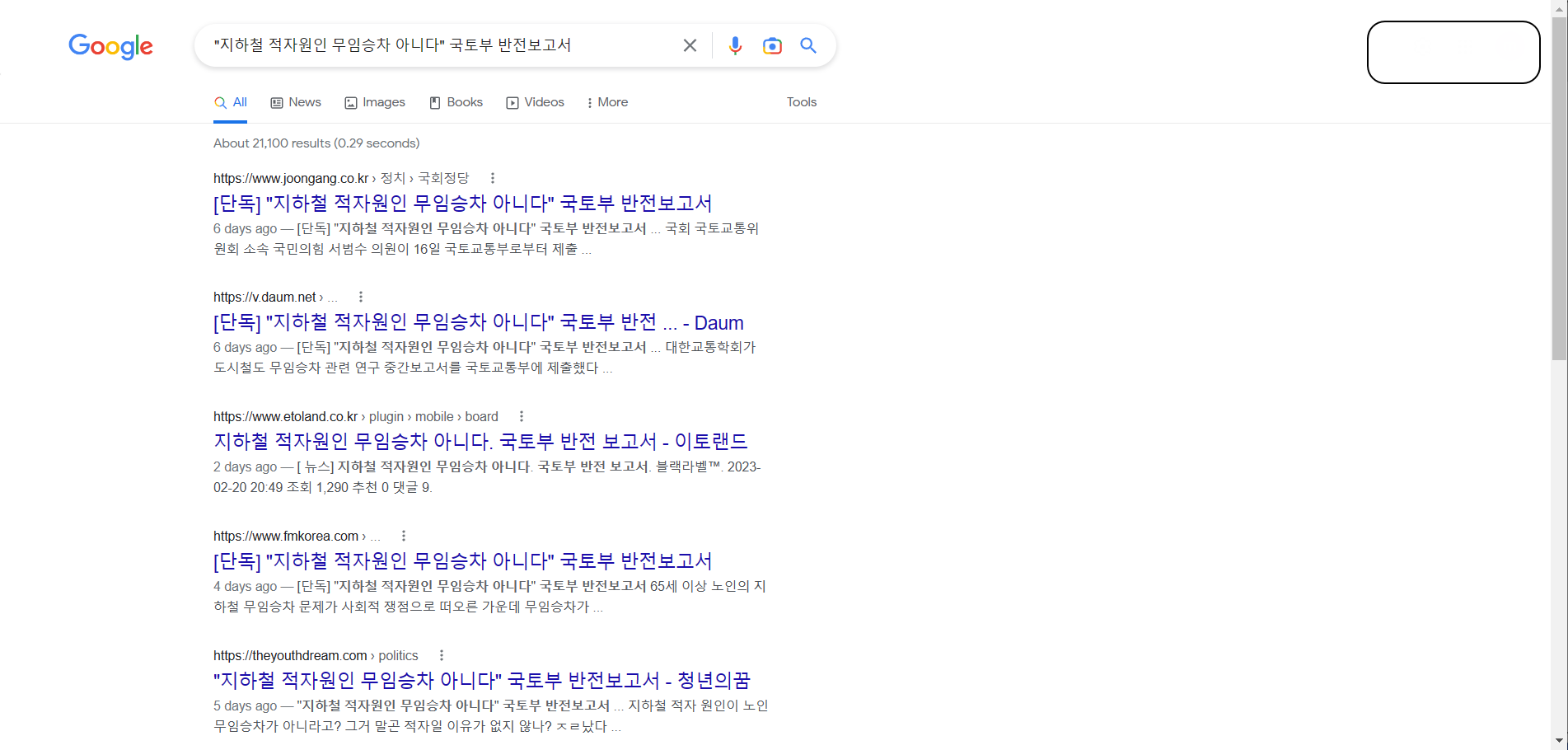Open the fmkorea result headline
1568x750 pixels.
tap(463, 561)
